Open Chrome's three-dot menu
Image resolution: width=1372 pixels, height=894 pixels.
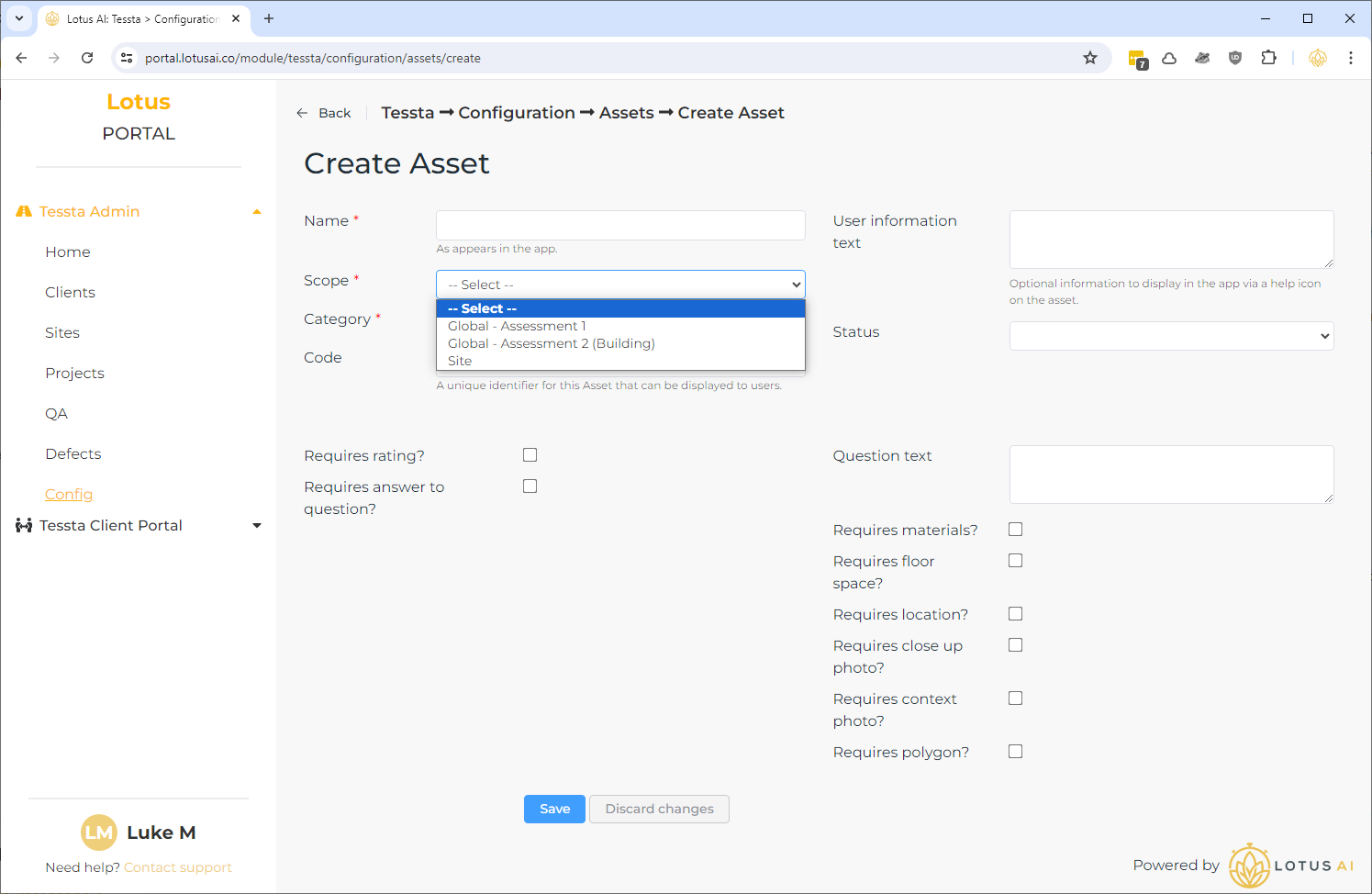click(x=1350, y=58)
